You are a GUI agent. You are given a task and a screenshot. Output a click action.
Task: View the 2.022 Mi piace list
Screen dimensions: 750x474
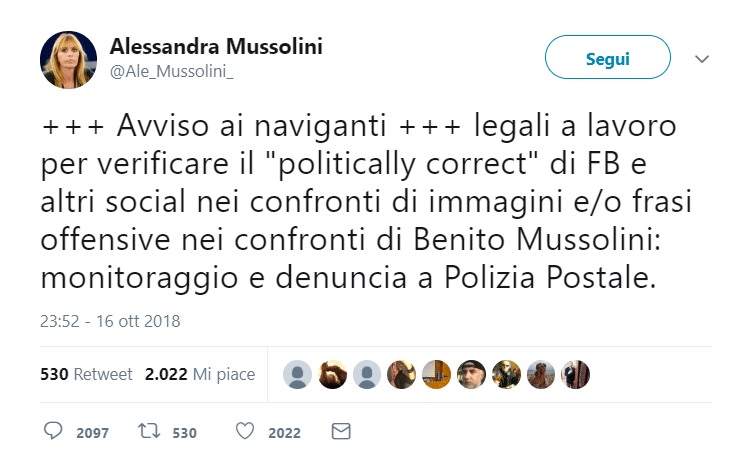[x=199, y=374]
